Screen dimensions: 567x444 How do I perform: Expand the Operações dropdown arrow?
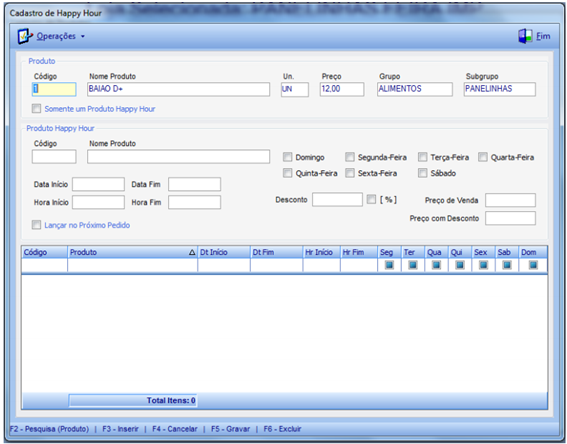83,37
